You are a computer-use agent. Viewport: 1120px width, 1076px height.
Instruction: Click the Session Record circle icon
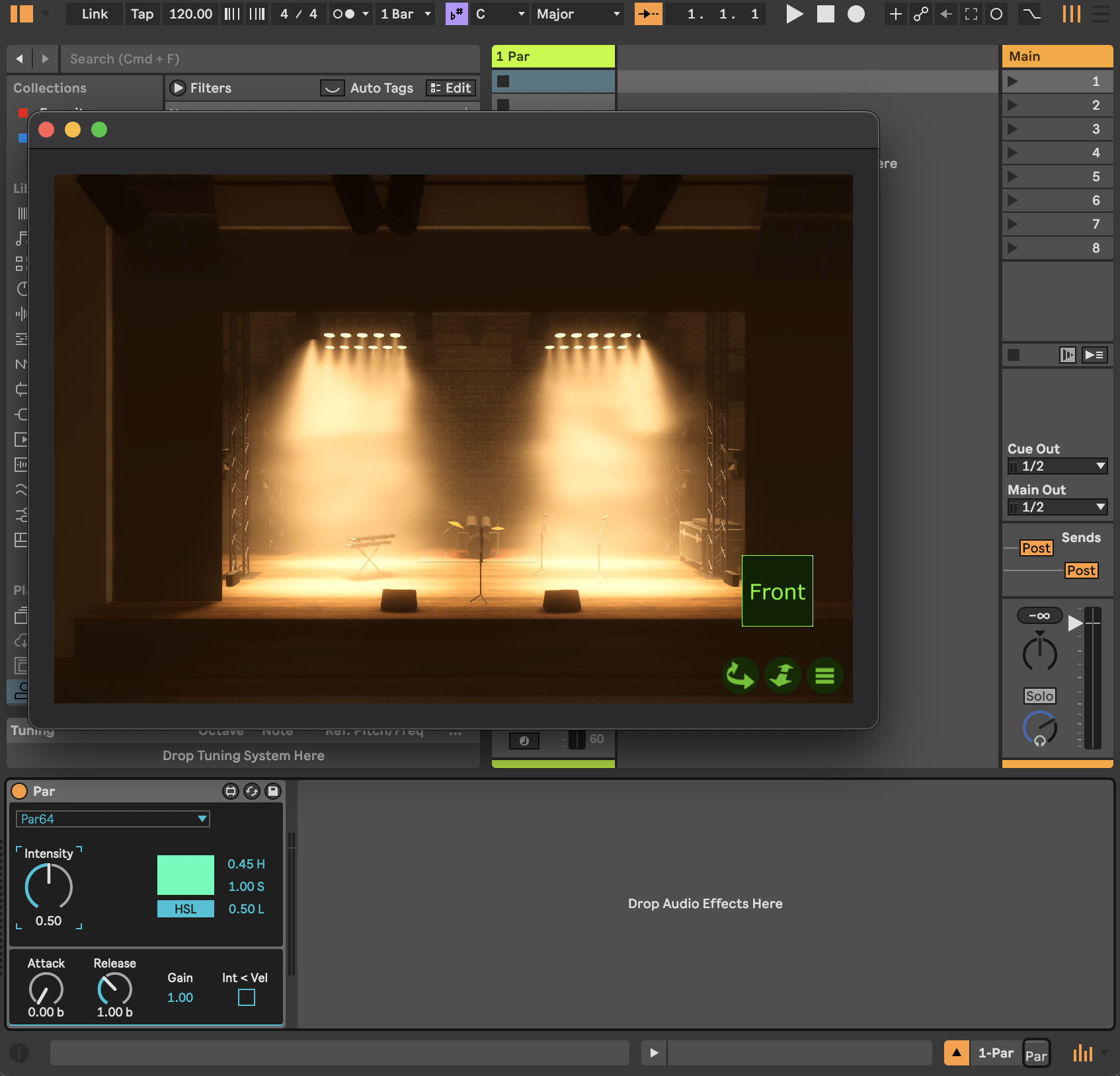(996, 14)
